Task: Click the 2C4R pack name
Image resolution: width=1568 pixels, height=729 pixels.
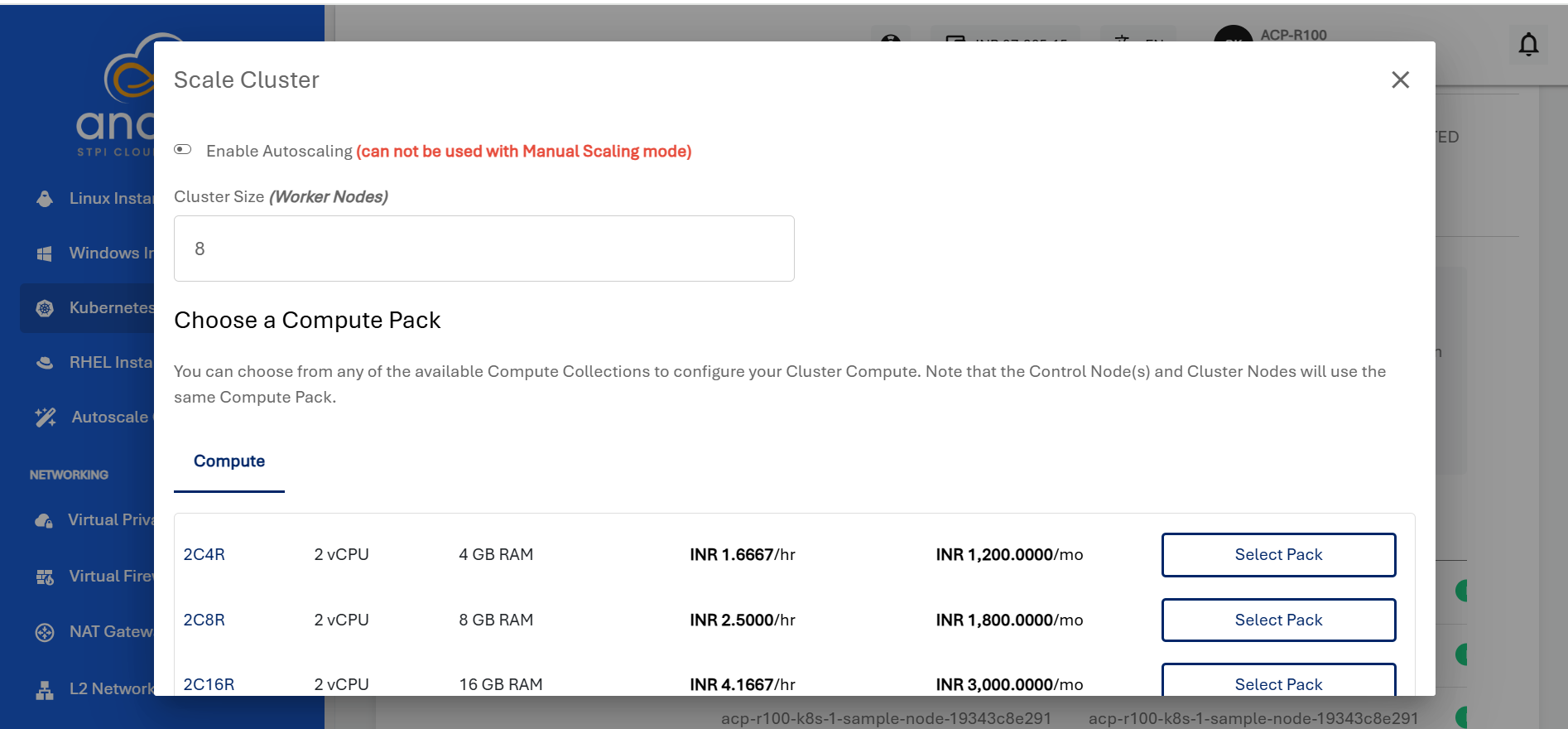Action: [x=204, y=554]
